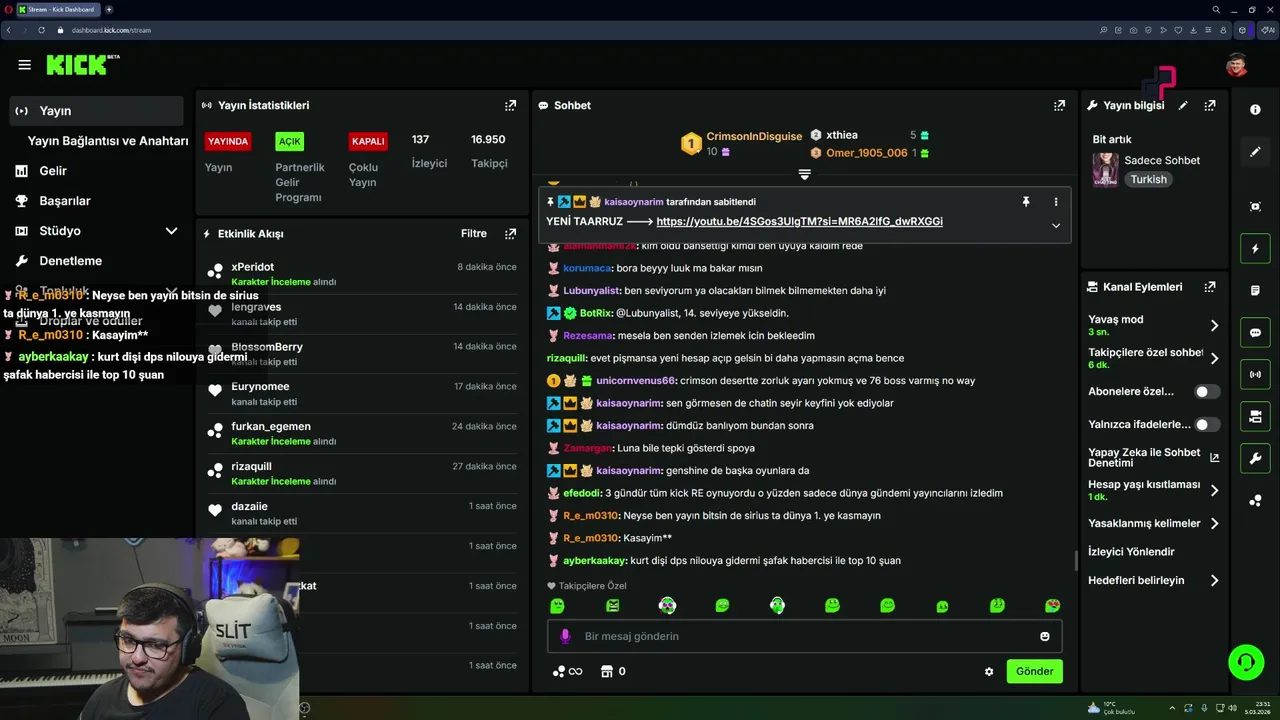Image resolution: width=1280 pixels, height=720 pixels.
Task: Pop out the Etkinlik Akışı panel
Action: click(x=511, y=233)
